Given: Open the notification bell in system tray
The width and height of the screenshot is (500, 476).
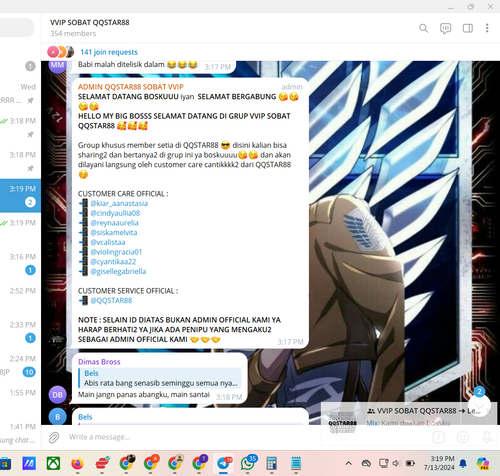Looking at the screenshot, I should [x=463, y=463].
